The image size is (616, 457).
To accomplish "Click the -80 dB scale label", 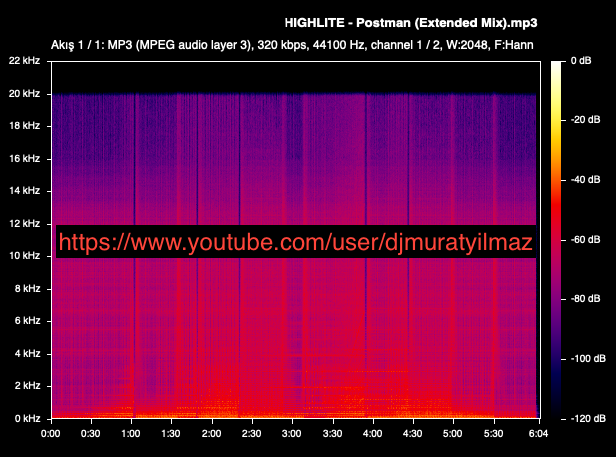I will (x=585, y=299).
